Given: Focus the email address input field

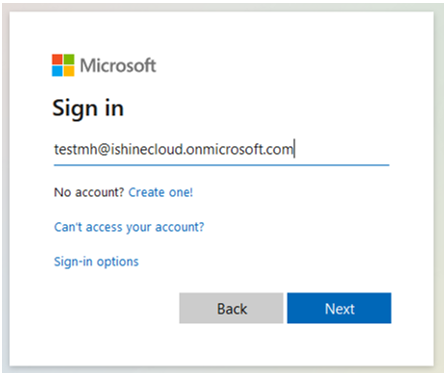Looking at the screenshot, I should point(221,149).
